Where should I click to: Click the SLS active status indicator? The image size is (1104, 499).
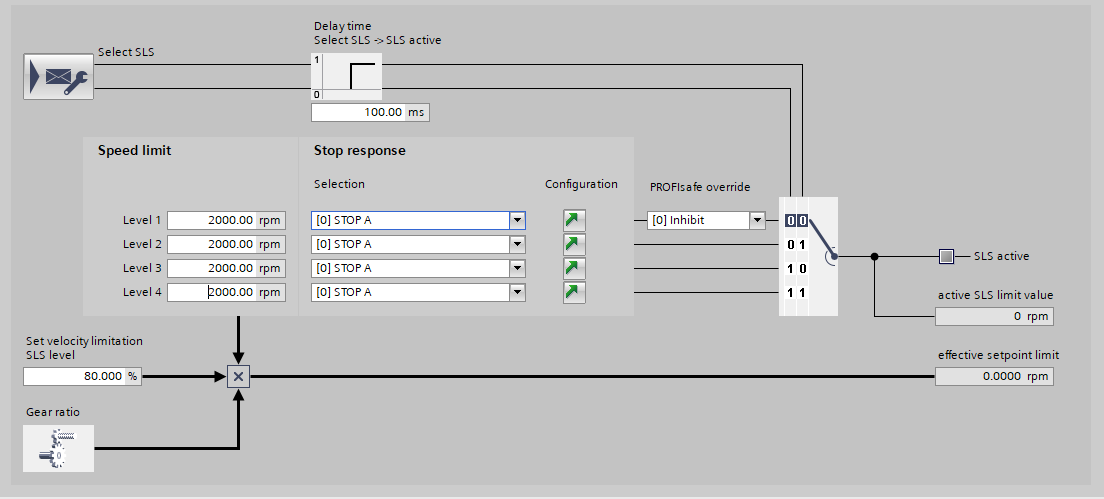click(x=946, y=256)
